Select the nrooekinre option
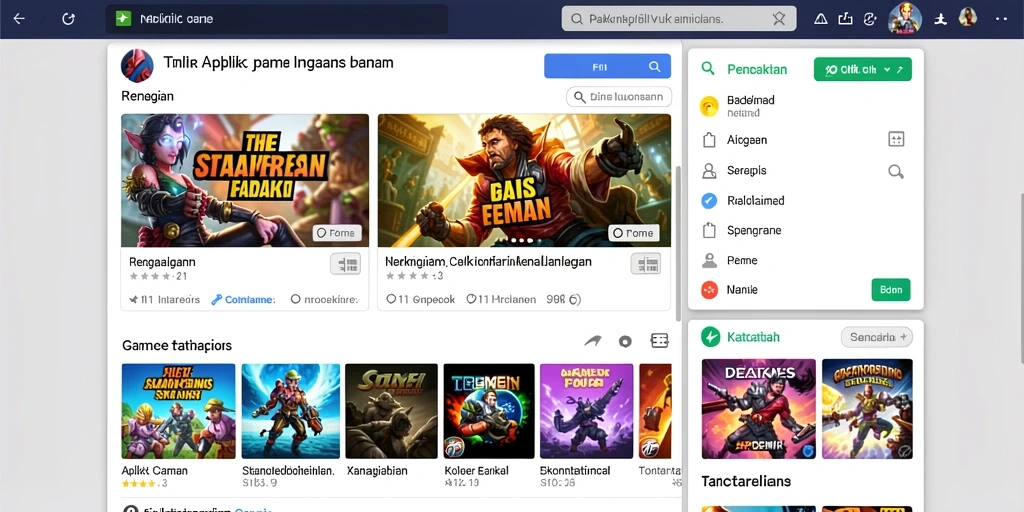Viewport: 1024px width, 512px height. 324,300
